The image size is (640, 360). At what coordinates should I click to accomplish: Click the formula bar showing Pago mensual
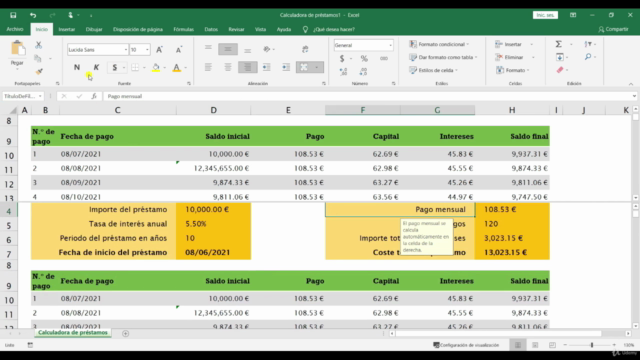tap(367, 96)
